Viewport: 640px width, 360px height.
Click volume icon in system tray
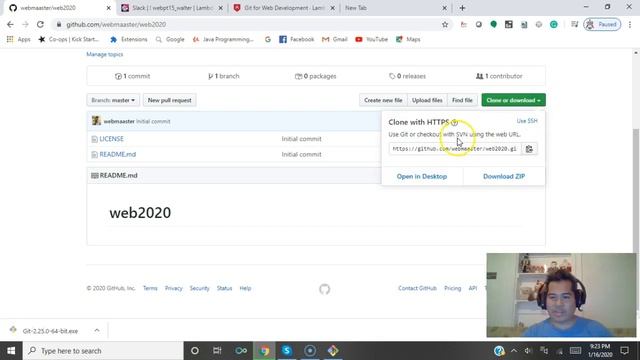pyautogui.click(x=528, y=351)
